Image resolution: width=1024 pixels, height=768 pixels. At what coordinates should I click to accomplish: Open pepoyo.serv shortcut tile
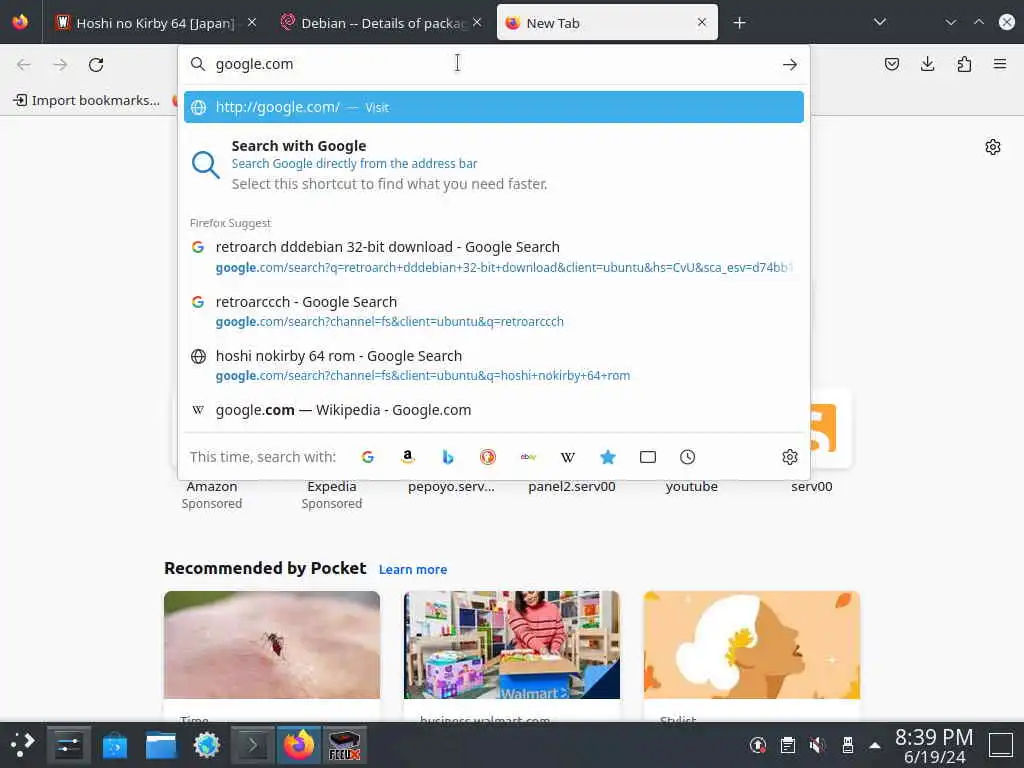click(x=451, y=487)
